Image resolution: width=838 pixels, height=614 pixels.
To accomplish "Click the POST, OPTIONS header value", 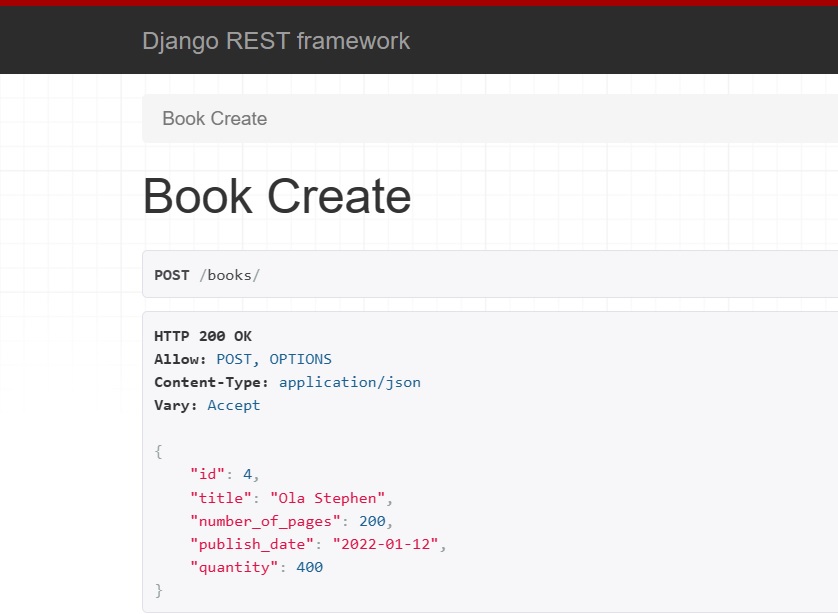I will [x=274, y=359].
